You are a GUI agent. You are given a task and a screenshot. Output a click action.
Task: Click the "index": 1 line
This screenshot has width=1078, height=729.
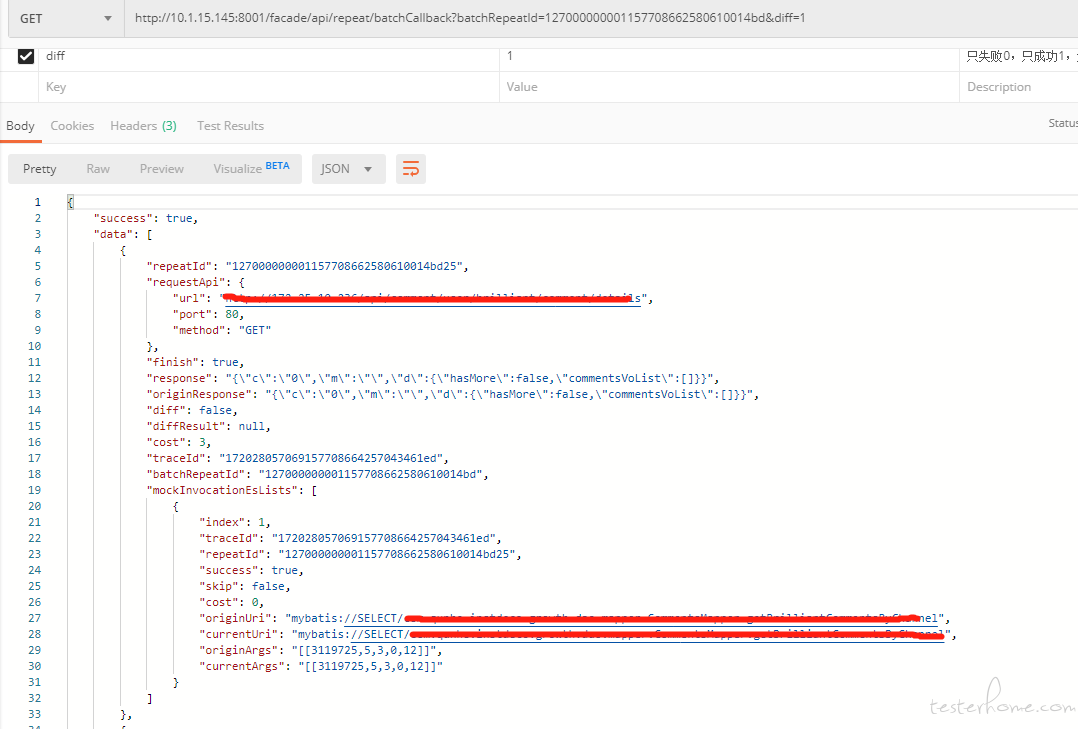coord(234,522)
